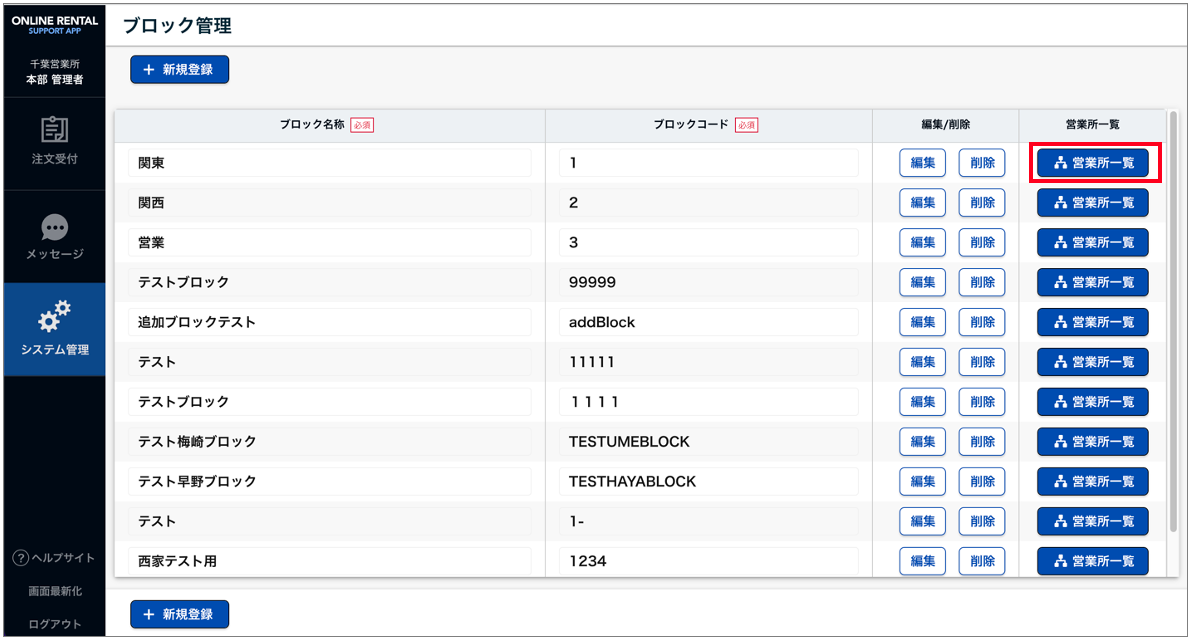Delete the 関西 block row
Screen dimensions: 1192x639
click(x=982, y=203)
